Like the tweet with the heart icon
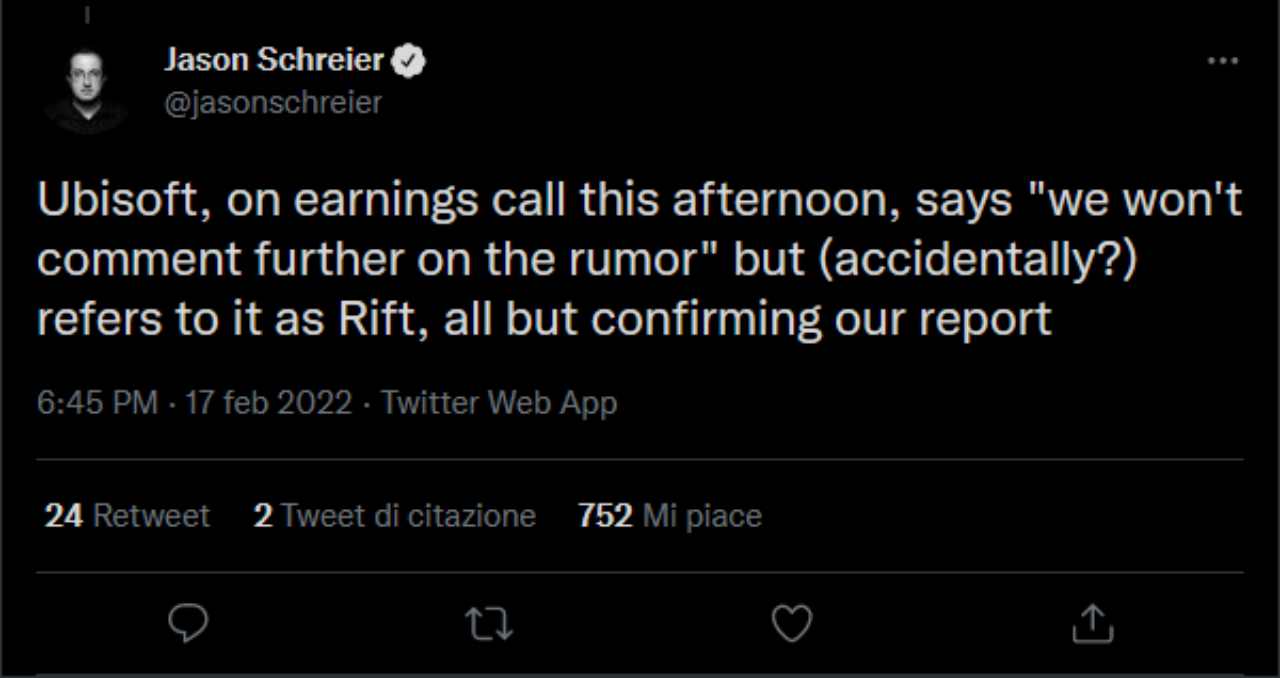This screenshot has width=1280, height=678. point(792,623)
